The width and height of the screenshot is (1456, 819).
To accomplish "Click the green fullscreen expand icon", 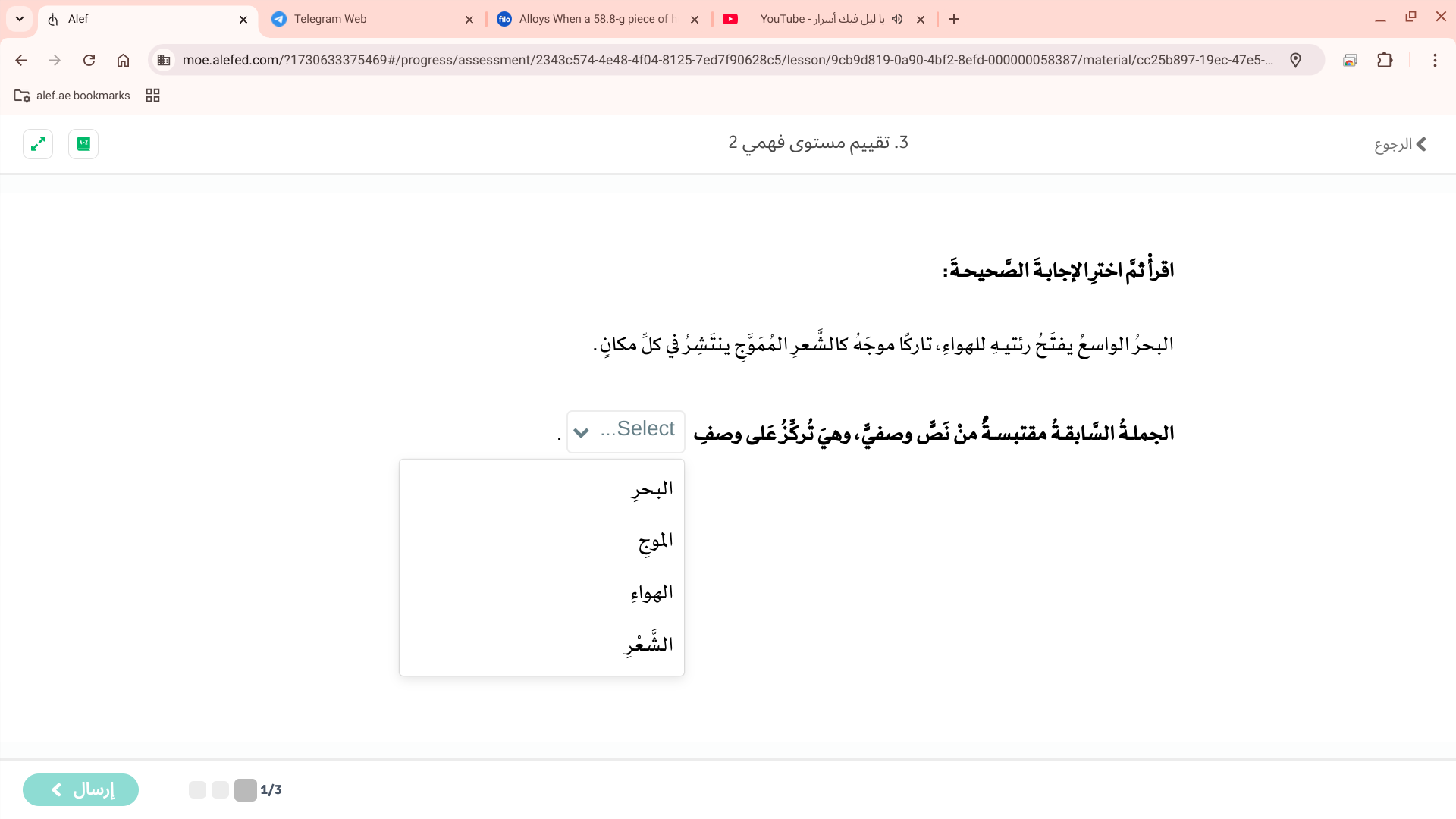I will (38, 144).
